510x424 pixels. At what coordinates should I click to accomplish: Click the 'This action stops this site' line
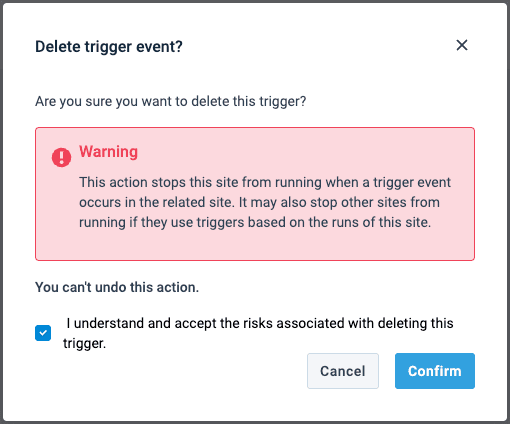265,182
